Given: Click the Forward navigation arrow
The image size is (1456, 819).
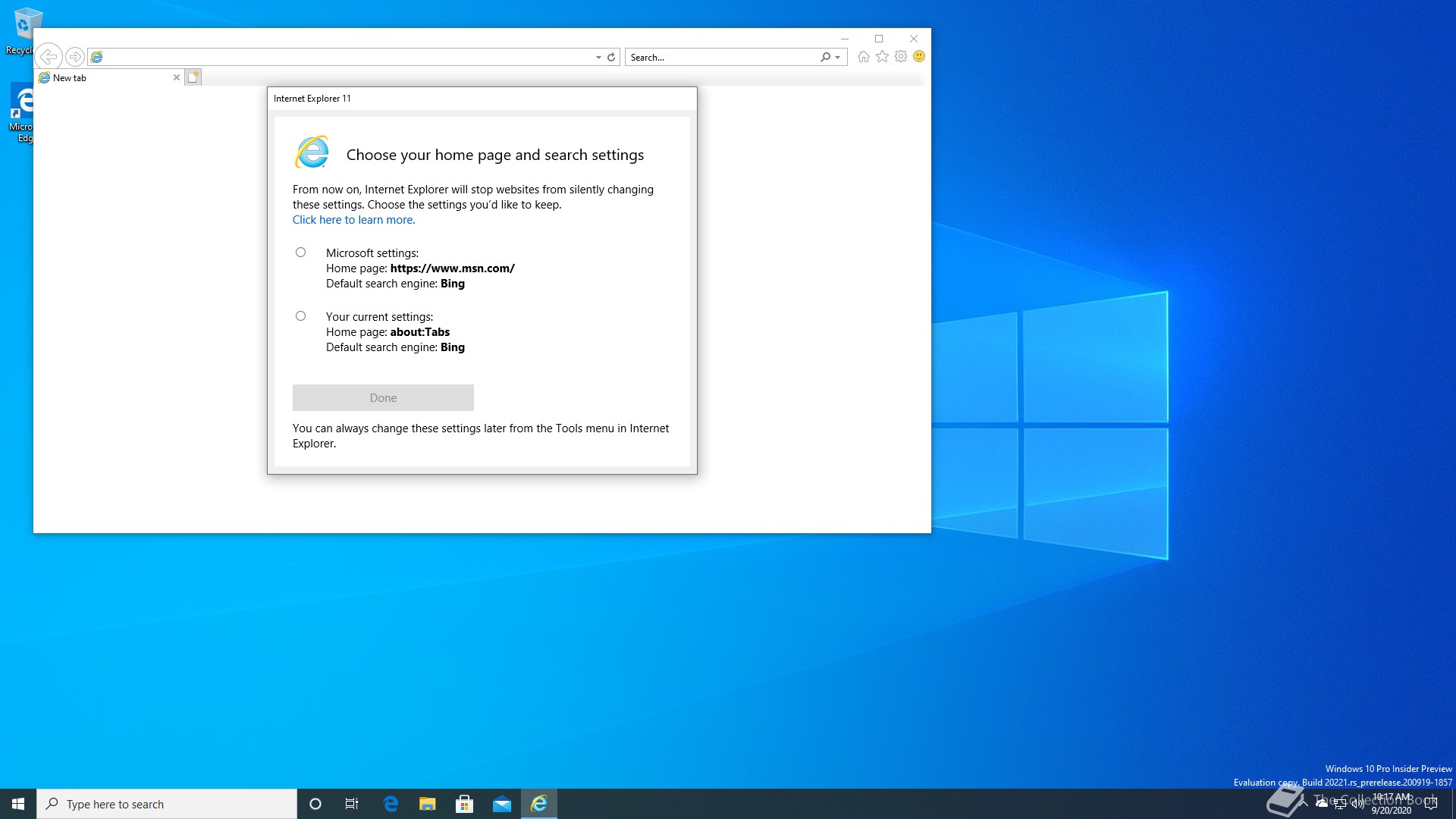Looking at the screenshot, I should click(x=74, y=57).
